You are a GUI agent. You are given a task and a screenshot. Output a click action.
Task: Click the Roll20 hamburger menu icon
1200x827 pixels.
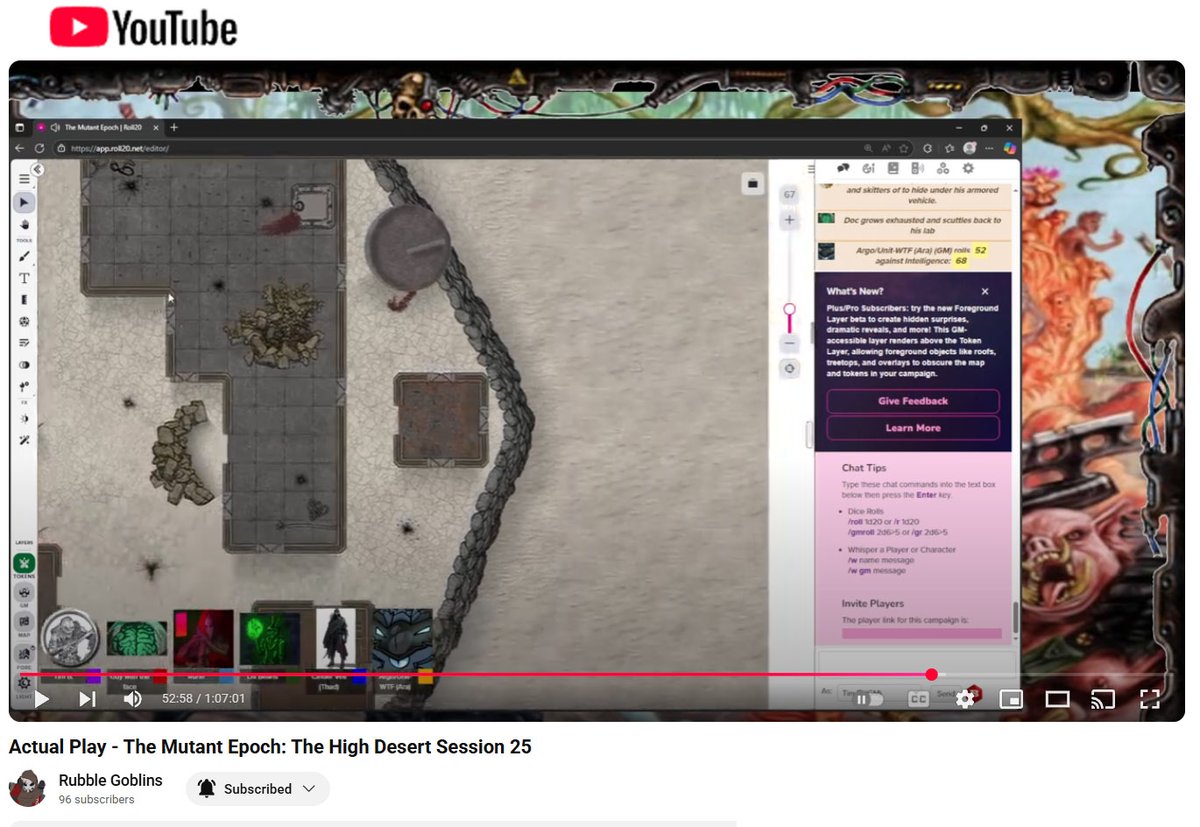coord(24,180)
